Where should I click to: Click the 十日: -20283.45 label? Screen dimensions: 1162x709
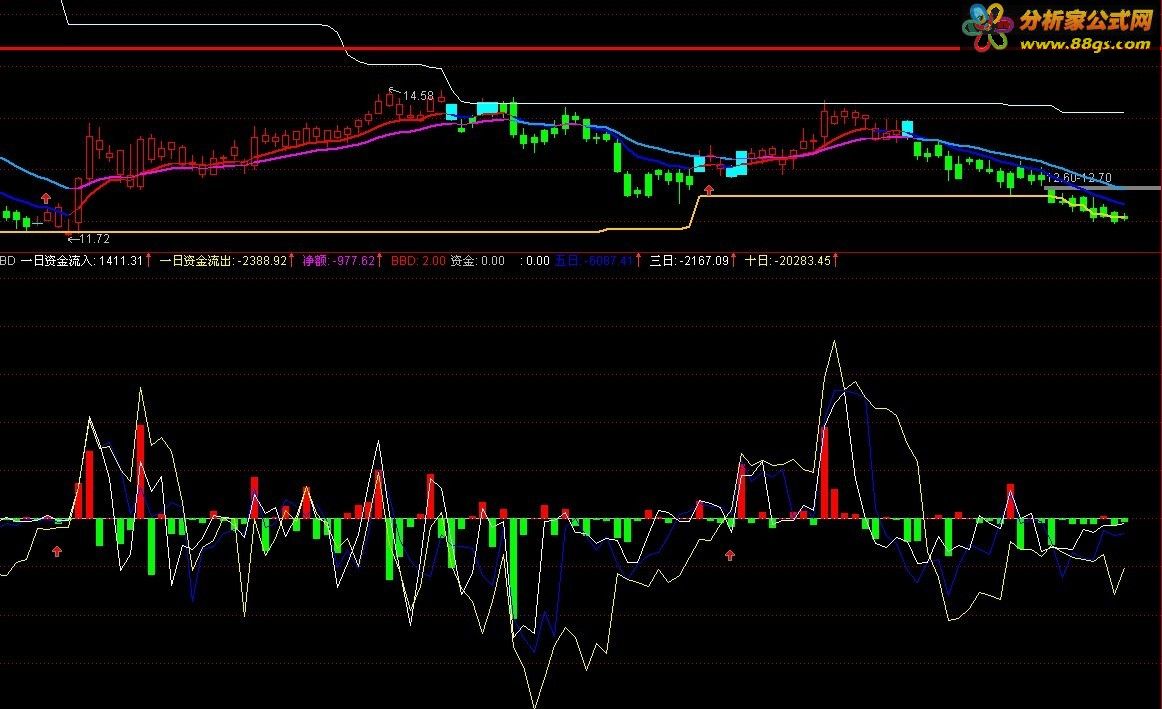(x=787, y=261)
